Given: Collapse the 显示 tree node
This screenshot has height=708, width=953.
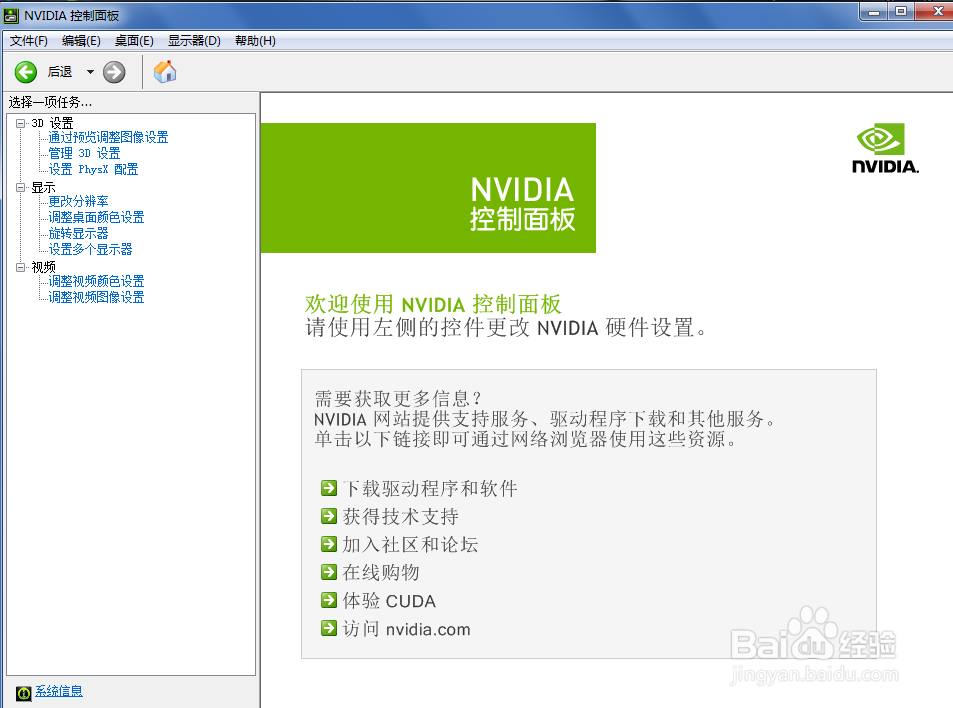Looking at the screenshot, I should coord(21,188).
